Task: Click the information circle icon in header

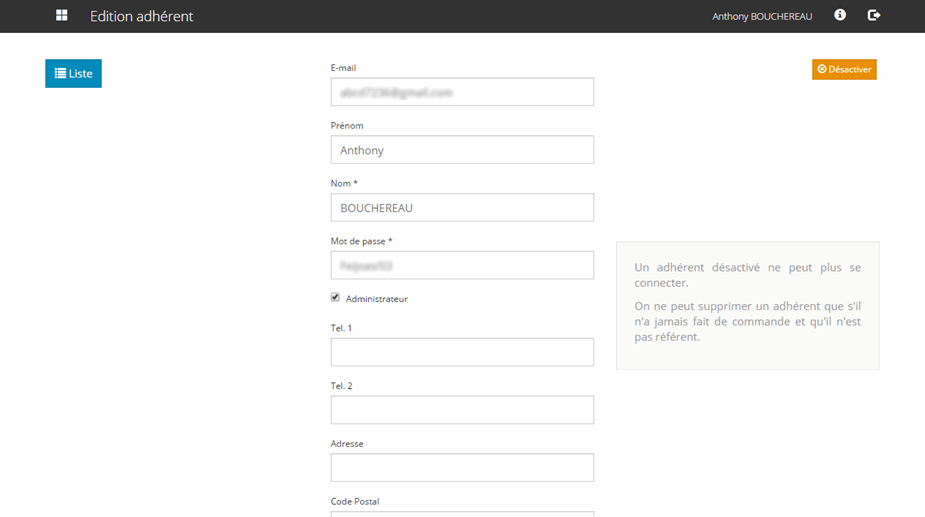Action: [840, 15]
